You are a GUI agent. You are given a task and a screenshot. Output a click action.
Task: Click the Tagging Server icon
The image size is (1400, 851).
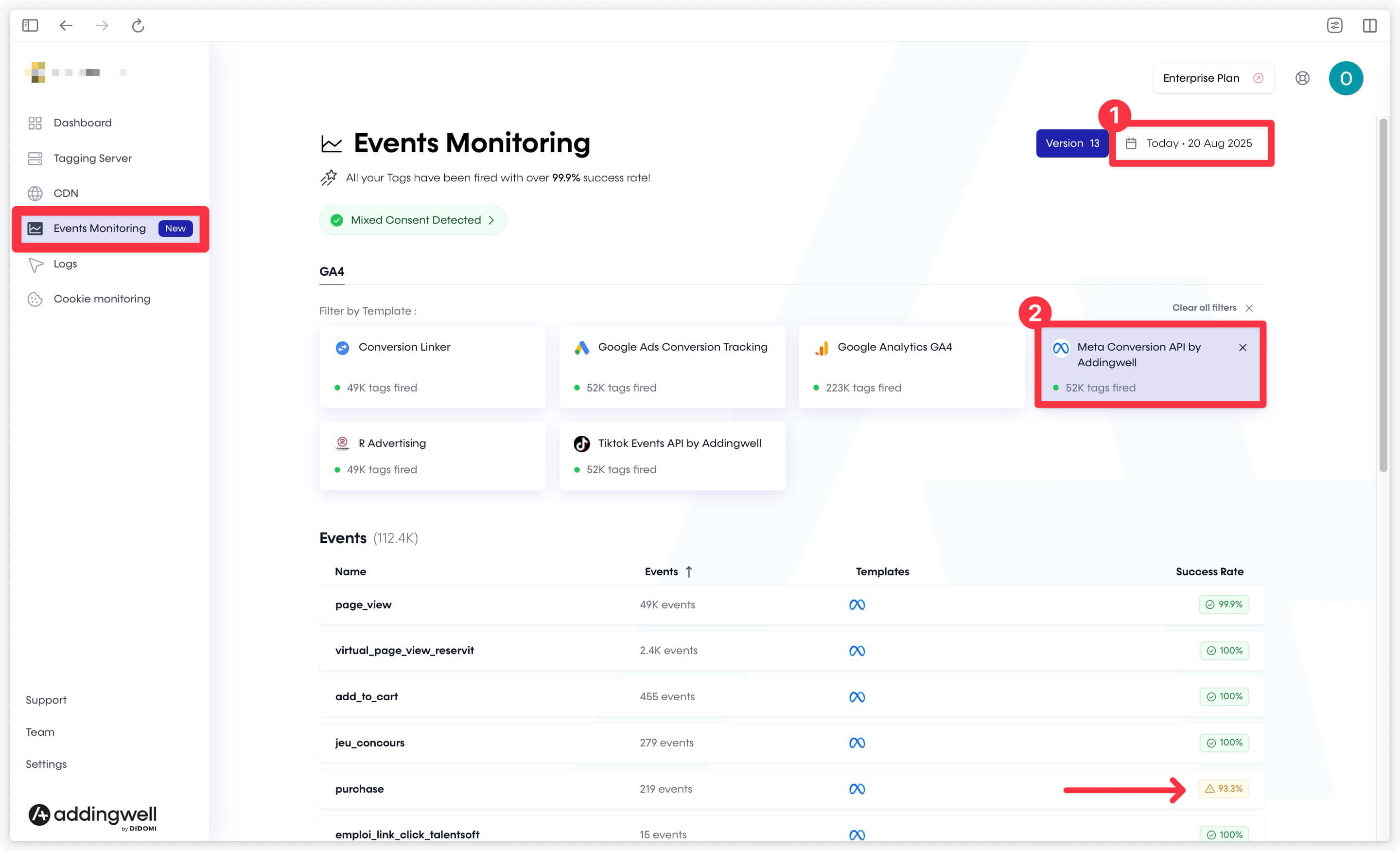(x=35, y=158)
